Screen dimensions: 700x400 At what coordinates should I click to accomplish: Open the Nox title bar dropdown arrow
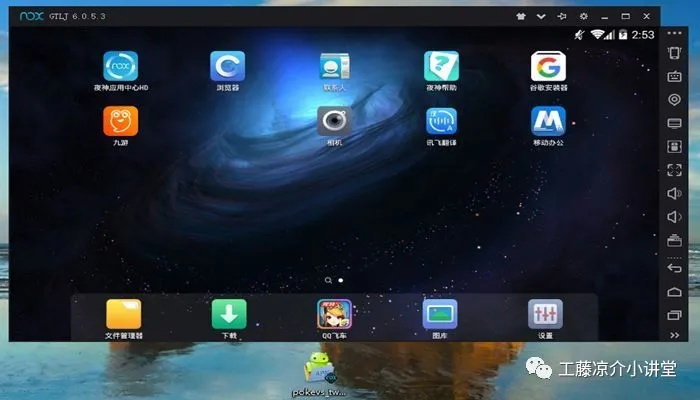pos(541,17)
